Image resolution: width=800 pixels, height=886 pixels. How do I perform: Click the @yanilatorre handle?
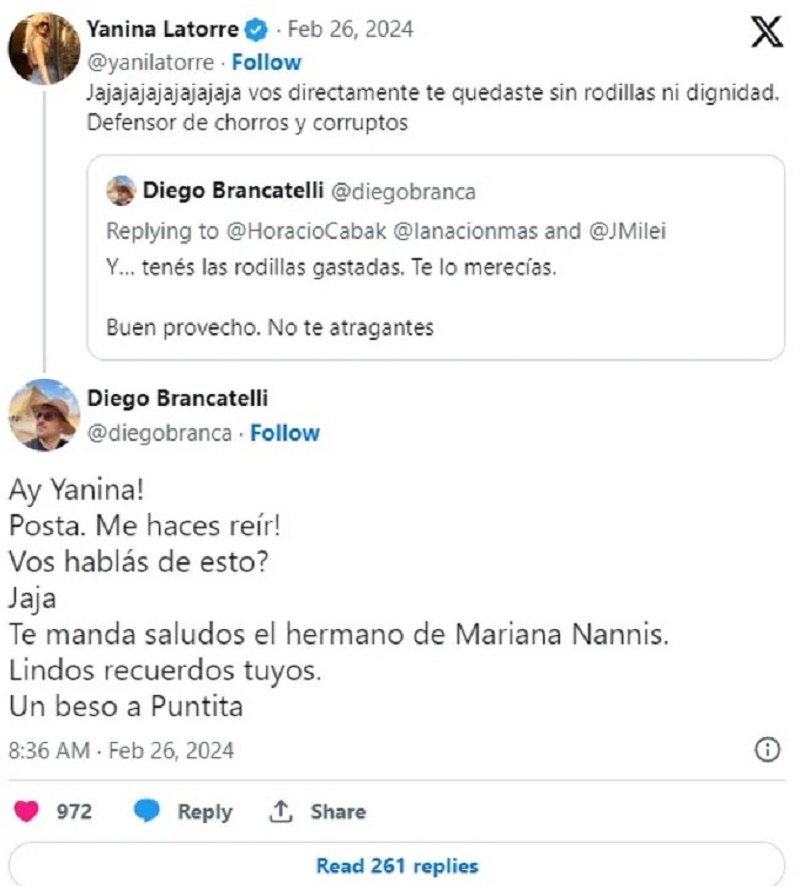click(150, 62)
